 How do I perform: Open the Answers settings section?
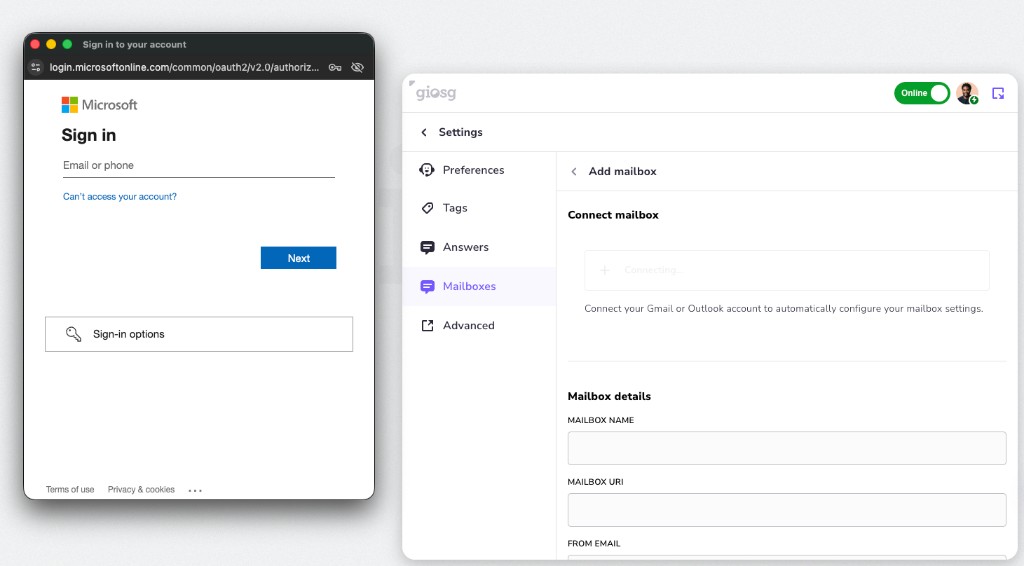479,247
